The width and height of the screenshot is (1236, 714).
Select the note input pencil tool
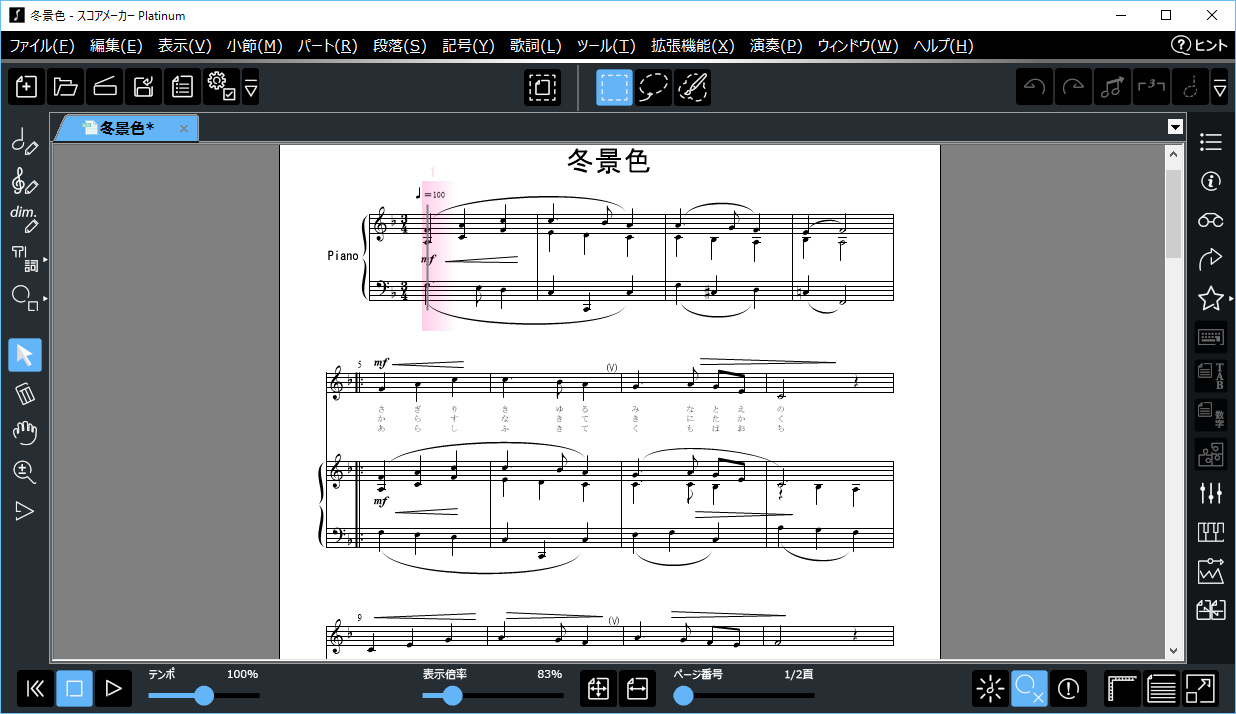click(x=25, y=141)
